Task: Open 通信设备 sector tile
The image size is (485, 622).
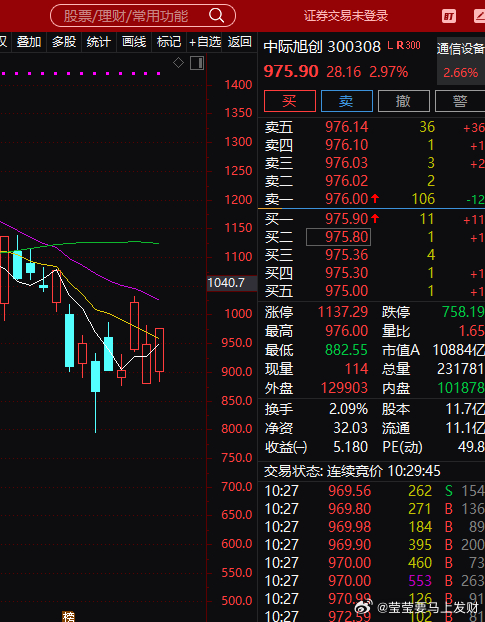Action: pos(461,61)
